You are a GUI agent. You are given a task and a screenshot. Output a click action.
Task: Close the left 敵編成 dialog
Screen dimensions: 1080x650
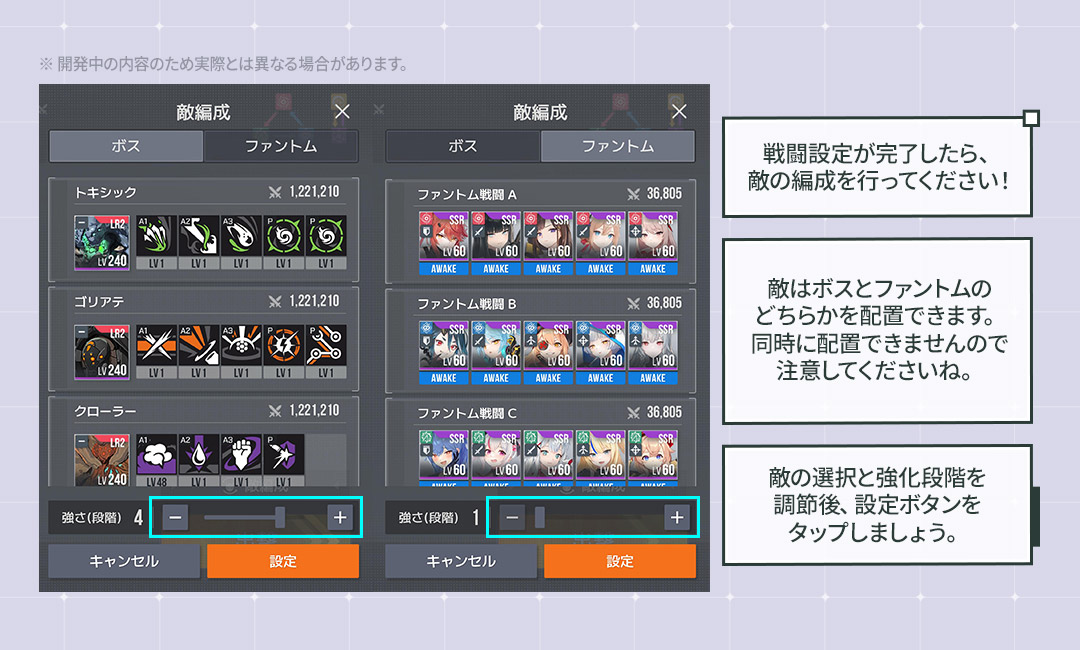pyautogui.click(x=342, y=112)
